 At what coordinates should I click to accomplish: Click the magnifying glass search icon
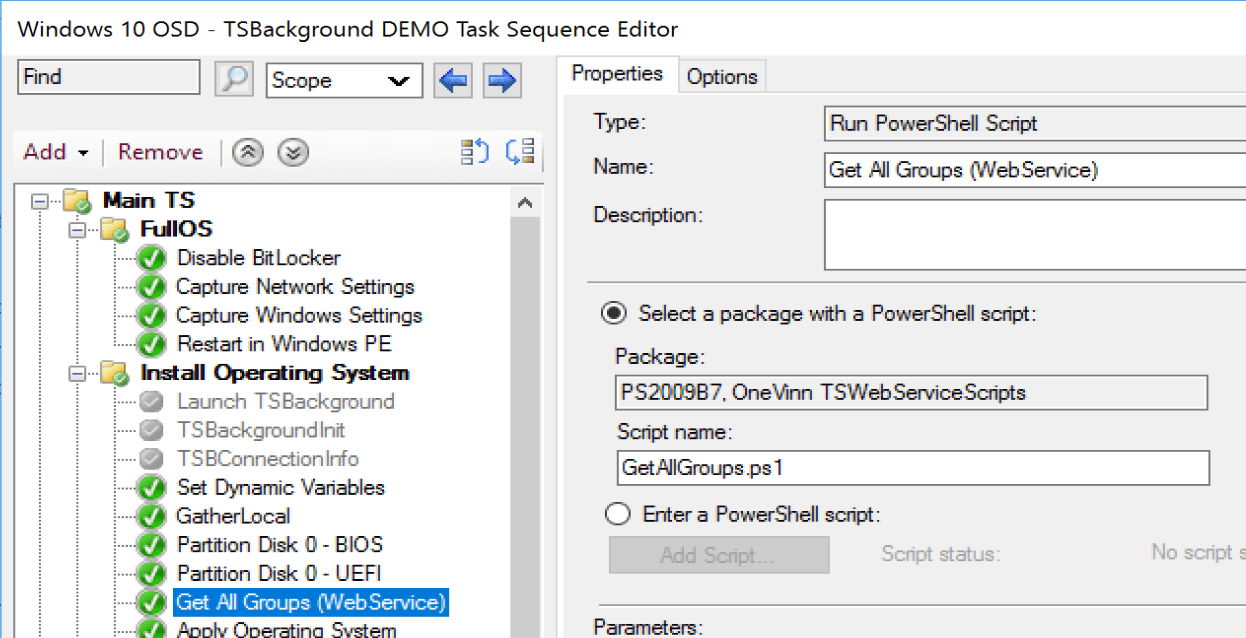(x=234, y=79)
